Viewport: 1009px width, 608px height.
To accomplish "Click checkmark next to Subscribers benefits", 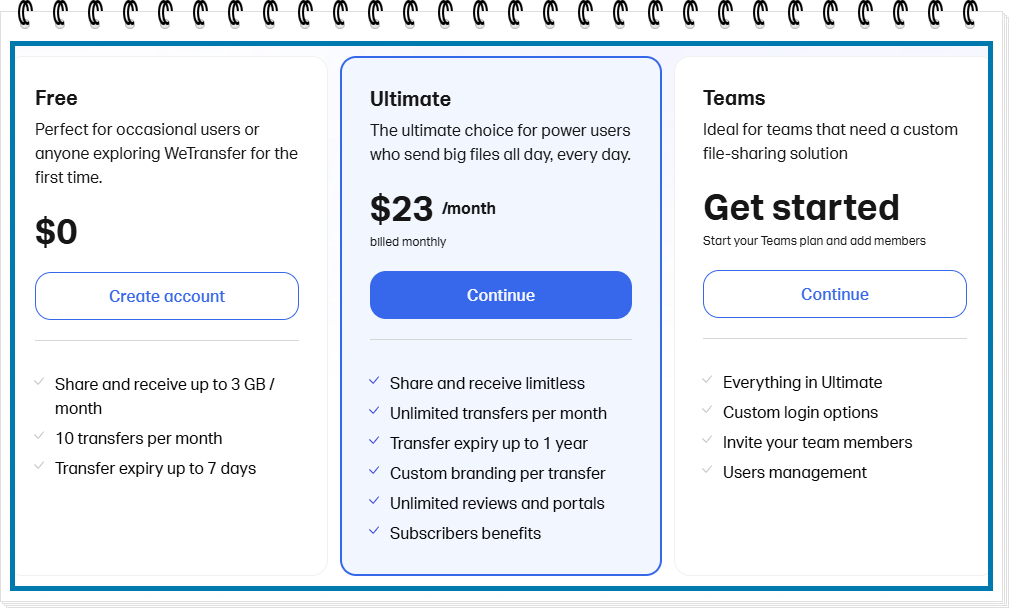I will pyautogui.click(x=374, y=531).
